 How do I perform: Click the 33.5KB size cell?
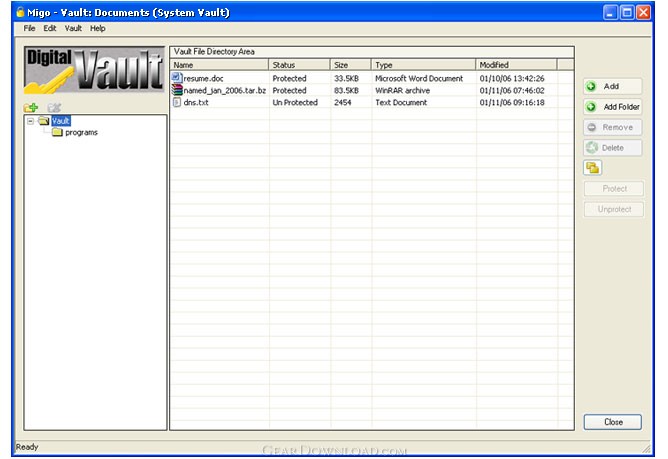[x=346, y=78]
